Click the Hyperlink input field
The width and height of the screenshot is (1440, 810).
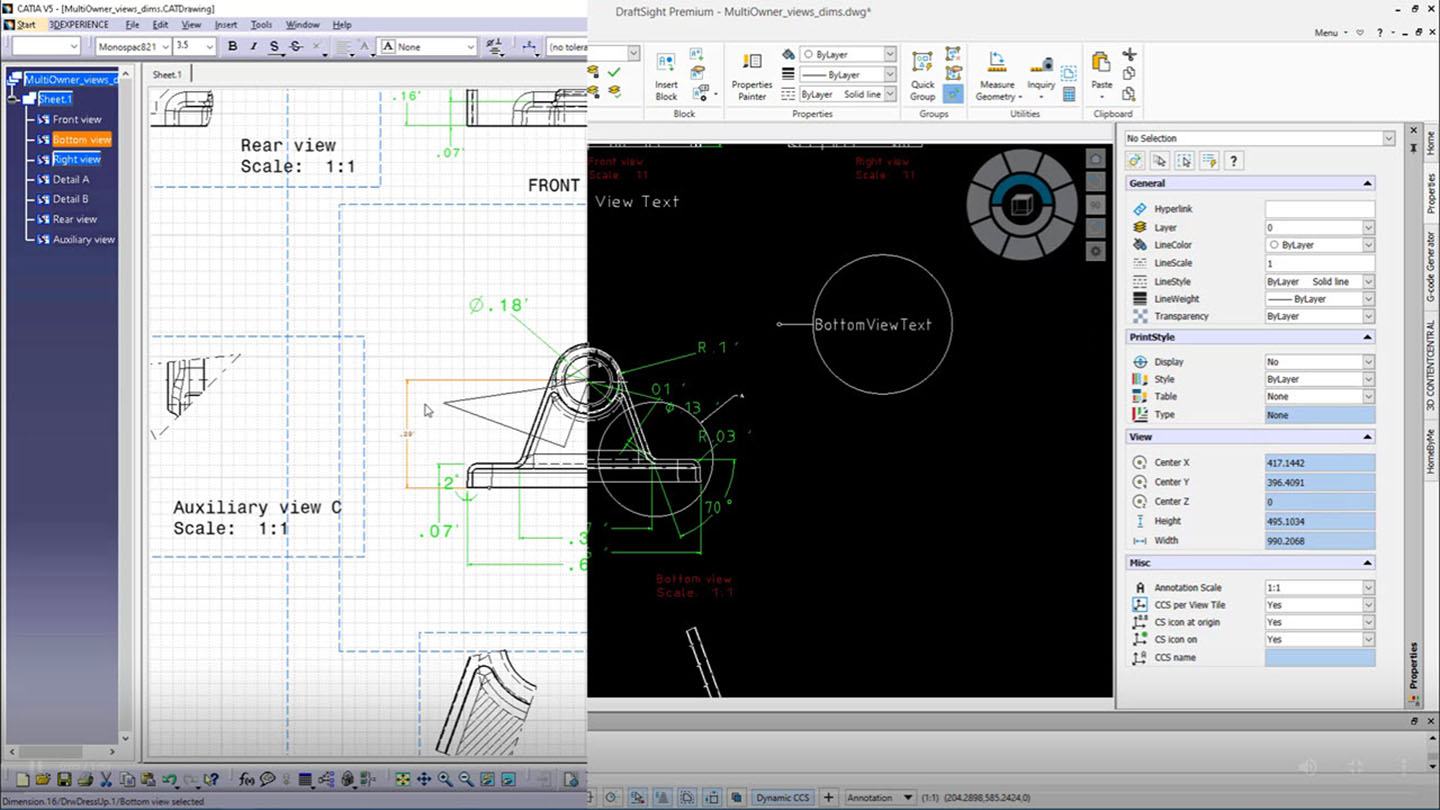coord(1320,209)
